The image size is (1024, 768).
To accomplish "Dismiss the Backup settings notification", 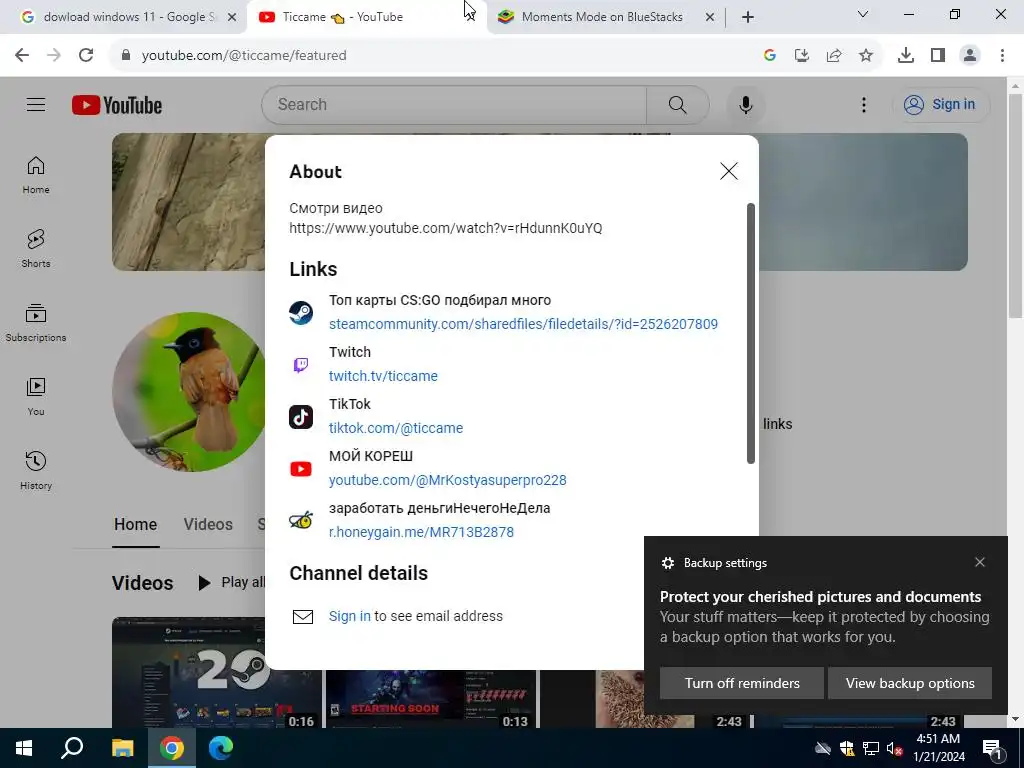I will click(x=980, y=562).
